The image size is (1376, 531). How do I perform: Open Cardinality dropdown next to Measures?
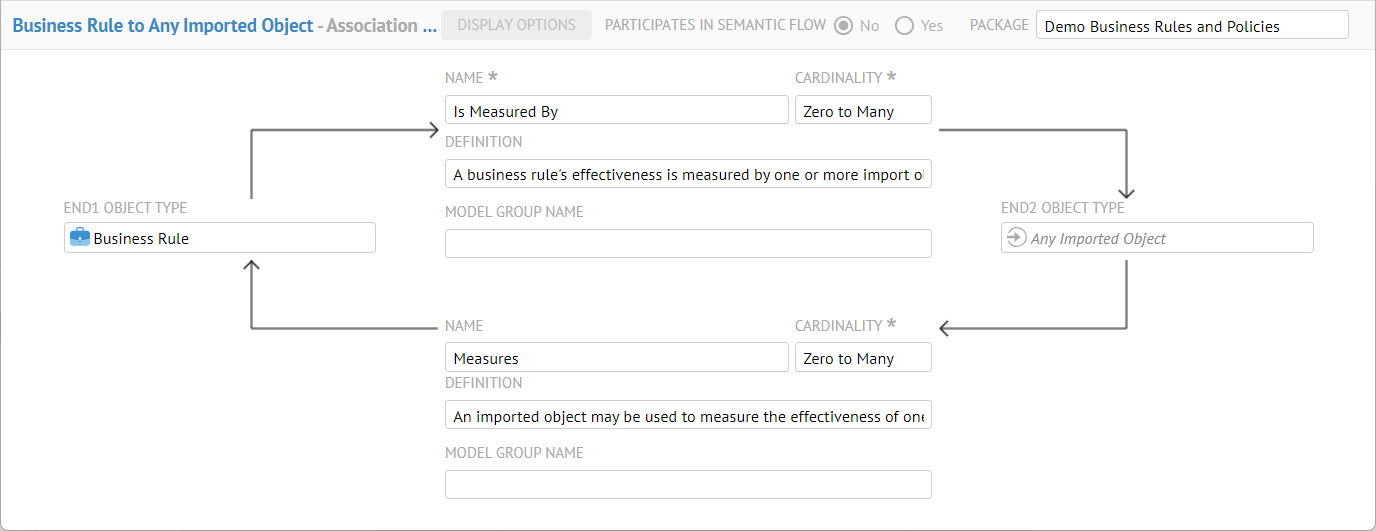point(862,358)
